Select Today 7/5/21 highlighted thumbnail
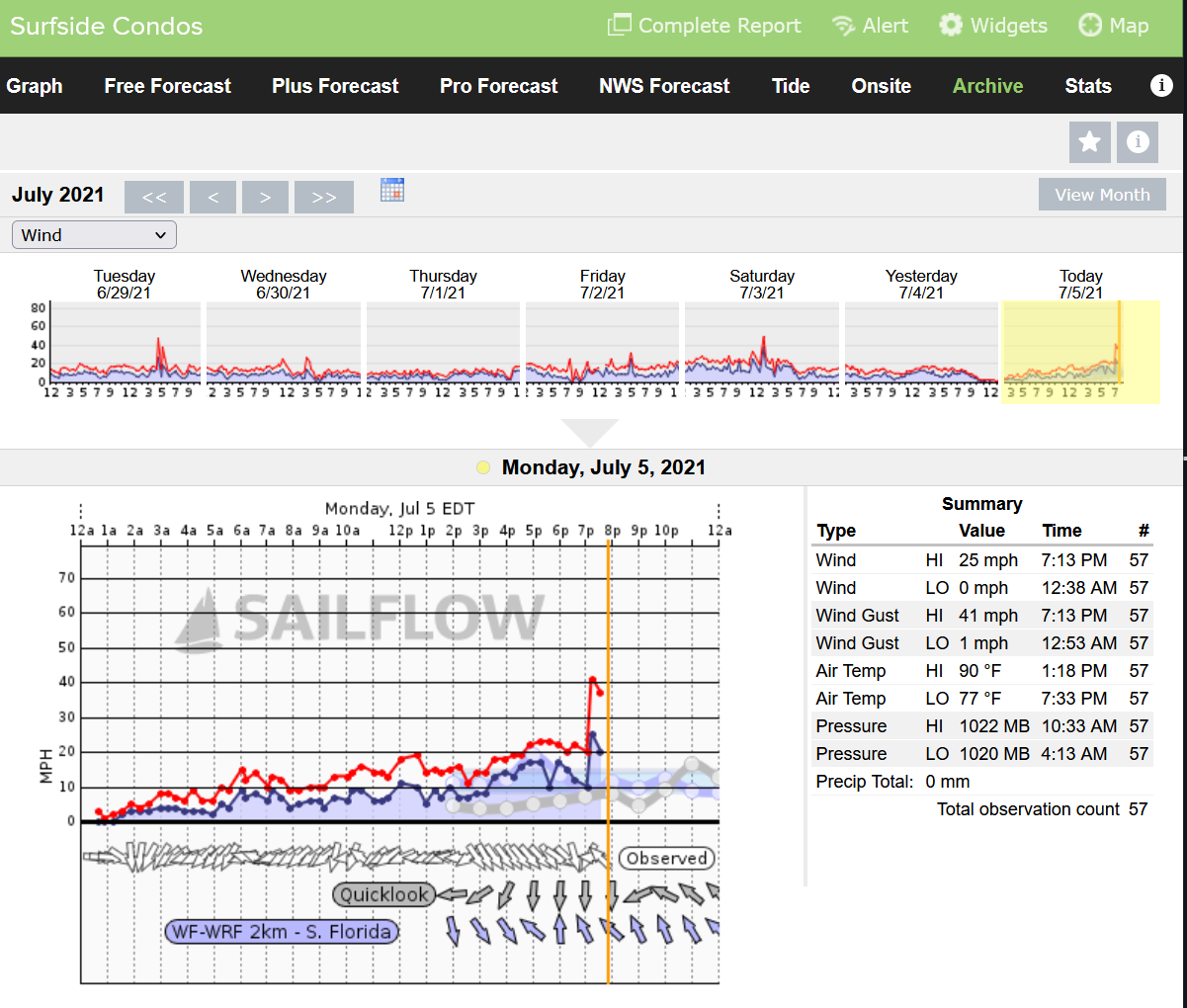Screen dimensions: 1187x1008 (x=1081, y=352)
